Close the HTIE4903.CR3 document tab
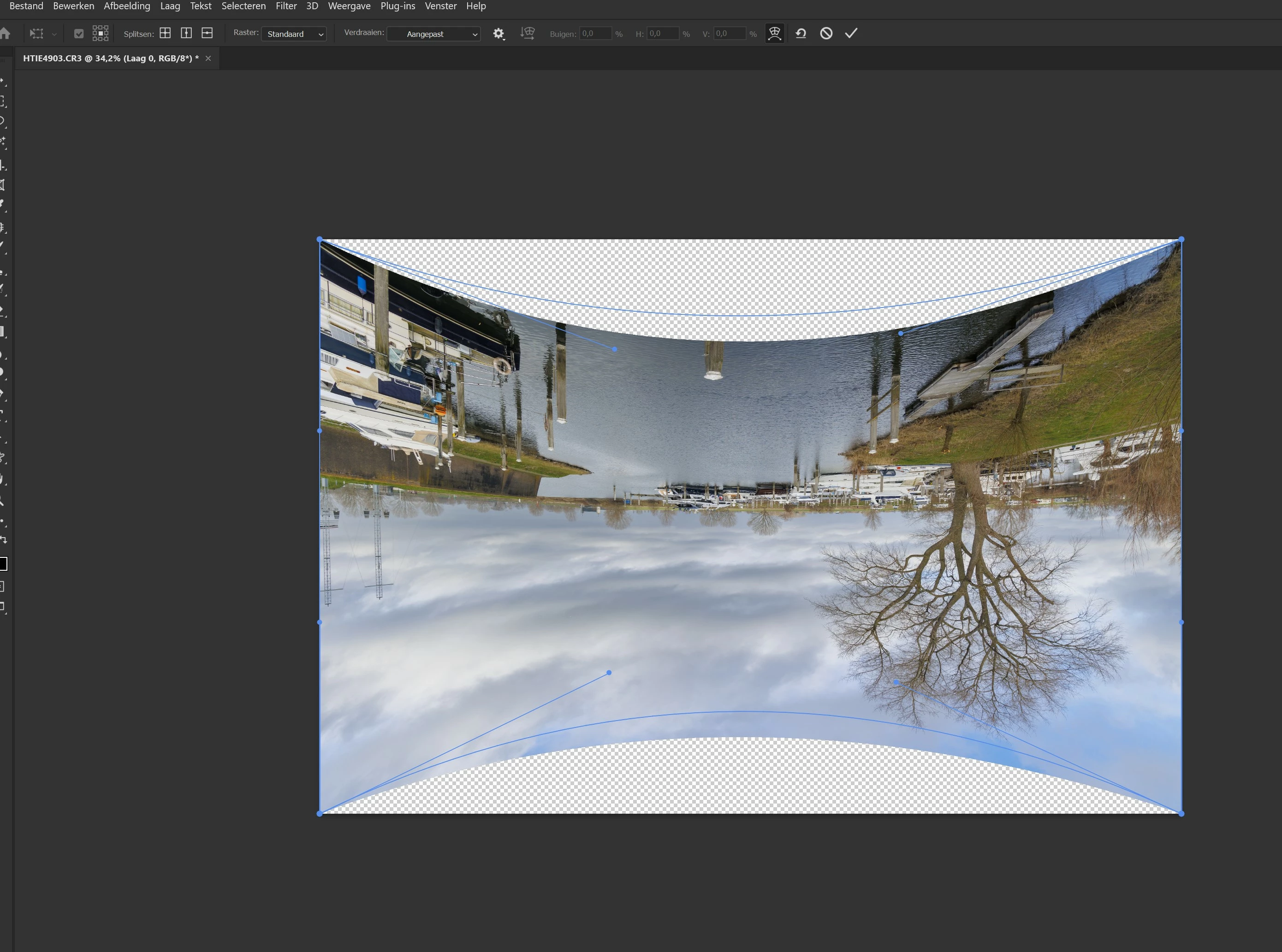This screenshot has width=1282, height=952. click(x=208, y=58)
